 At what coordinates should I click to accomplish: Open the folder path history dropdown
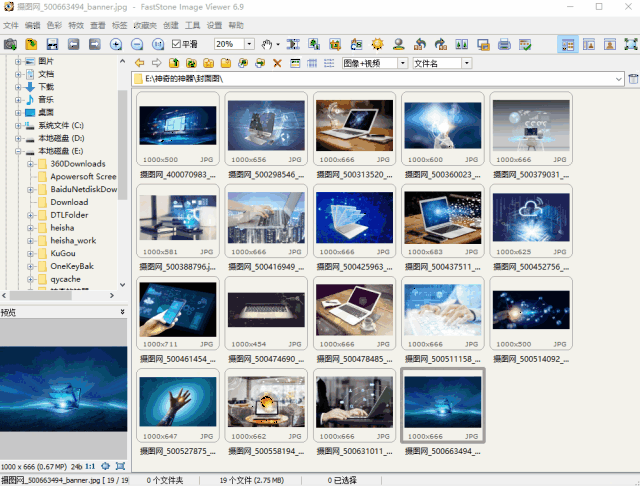[619, 79]
